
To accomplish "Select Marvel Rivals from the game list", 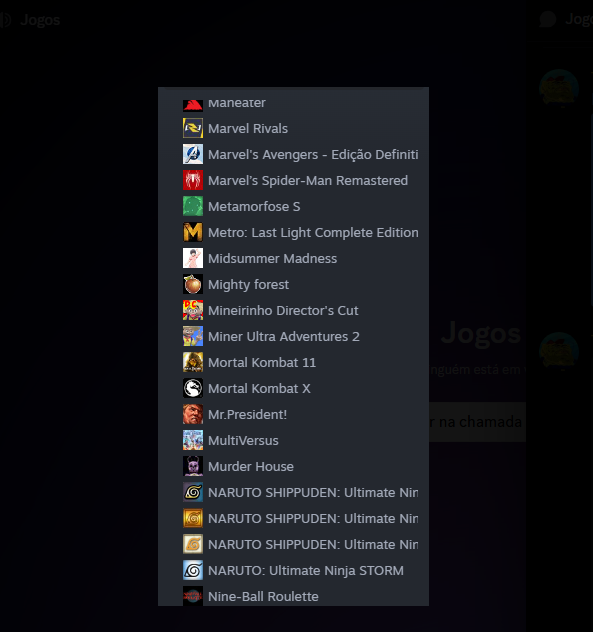I will (x=248, y=129).
